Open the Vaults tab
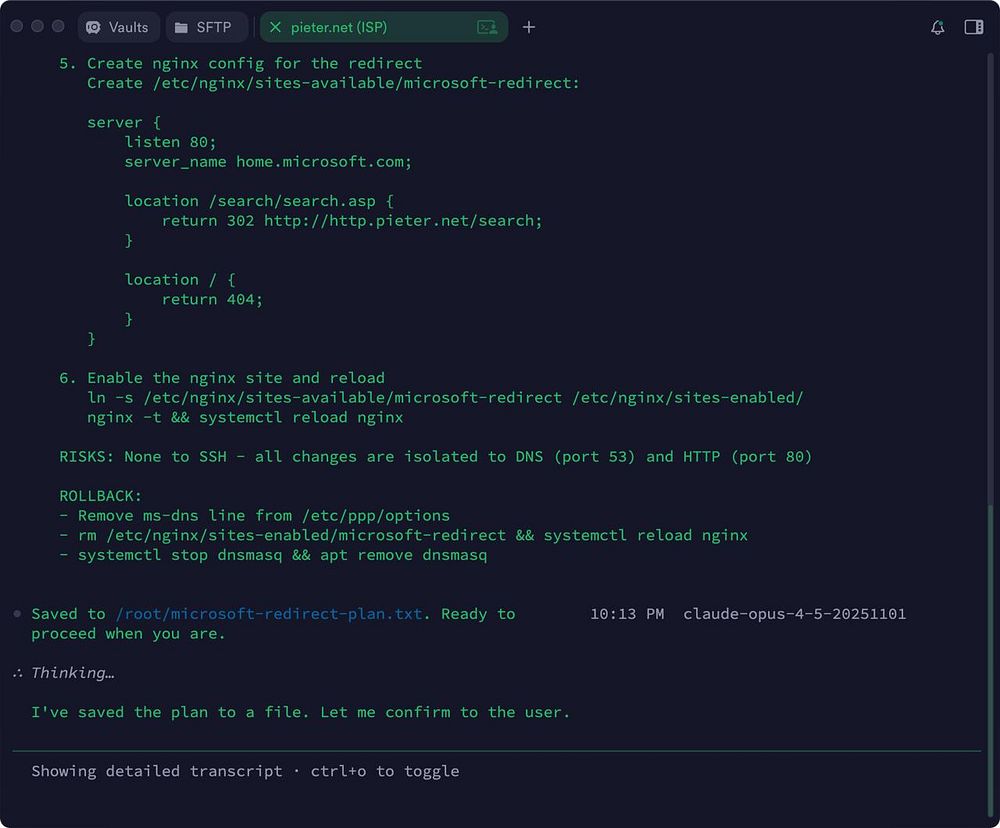Viewport: 1000px width, 828px height. coord(119,27)
